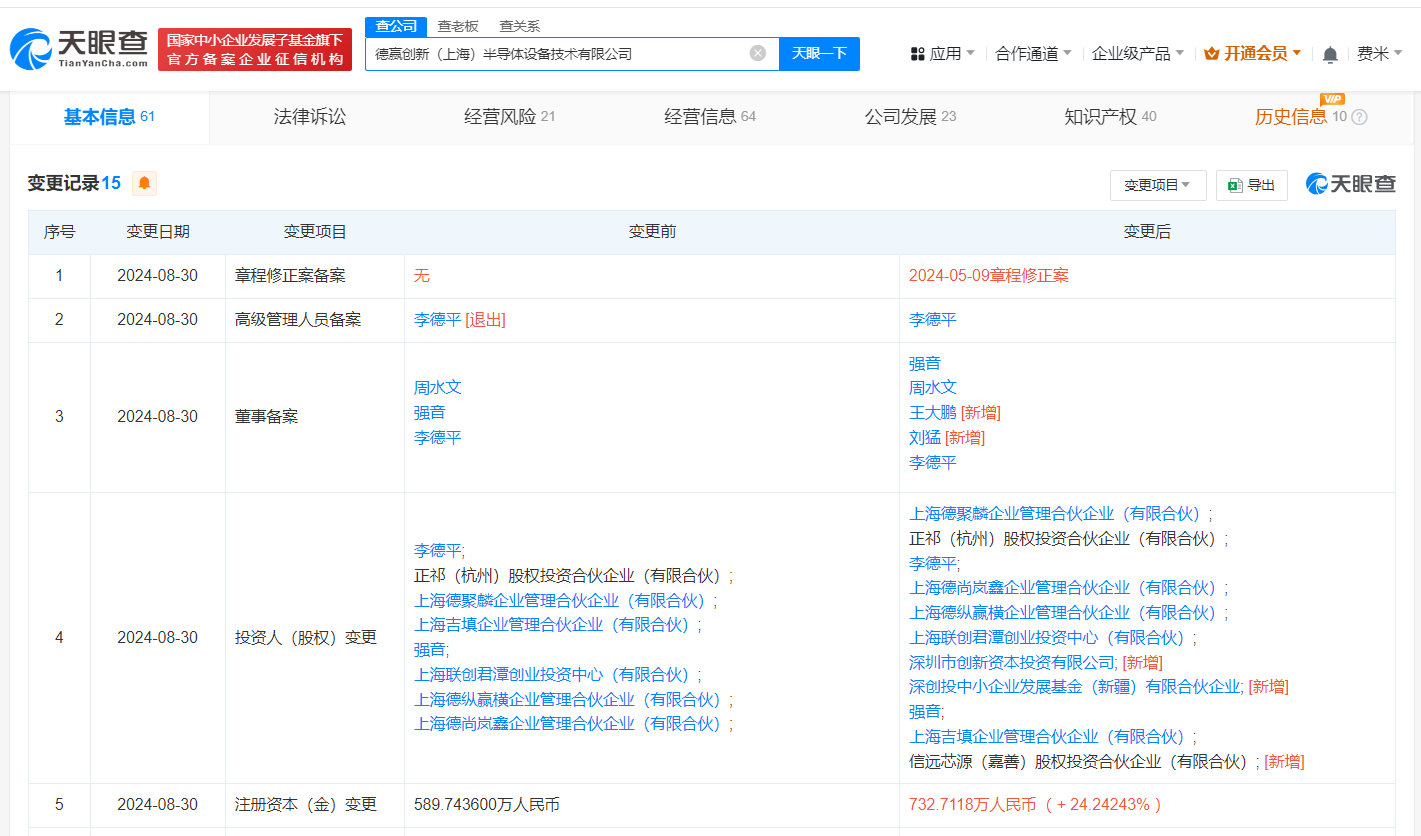Expand the 企业级产品 menu
This screenshot has height=836, width=1421.
1138,54
